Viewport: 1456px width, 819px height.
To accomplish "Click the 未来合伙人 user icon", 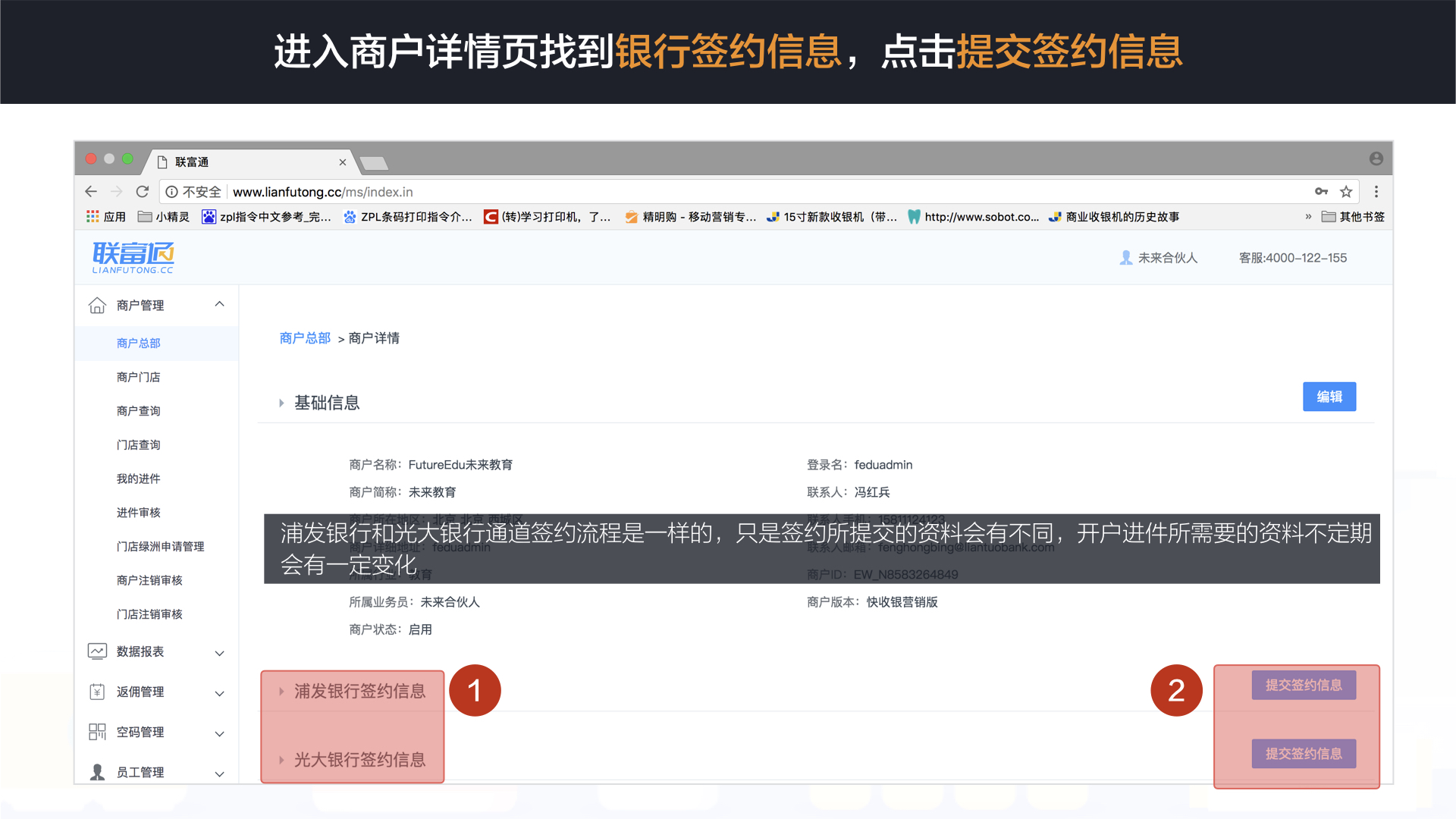I will tap(1126, 258).
